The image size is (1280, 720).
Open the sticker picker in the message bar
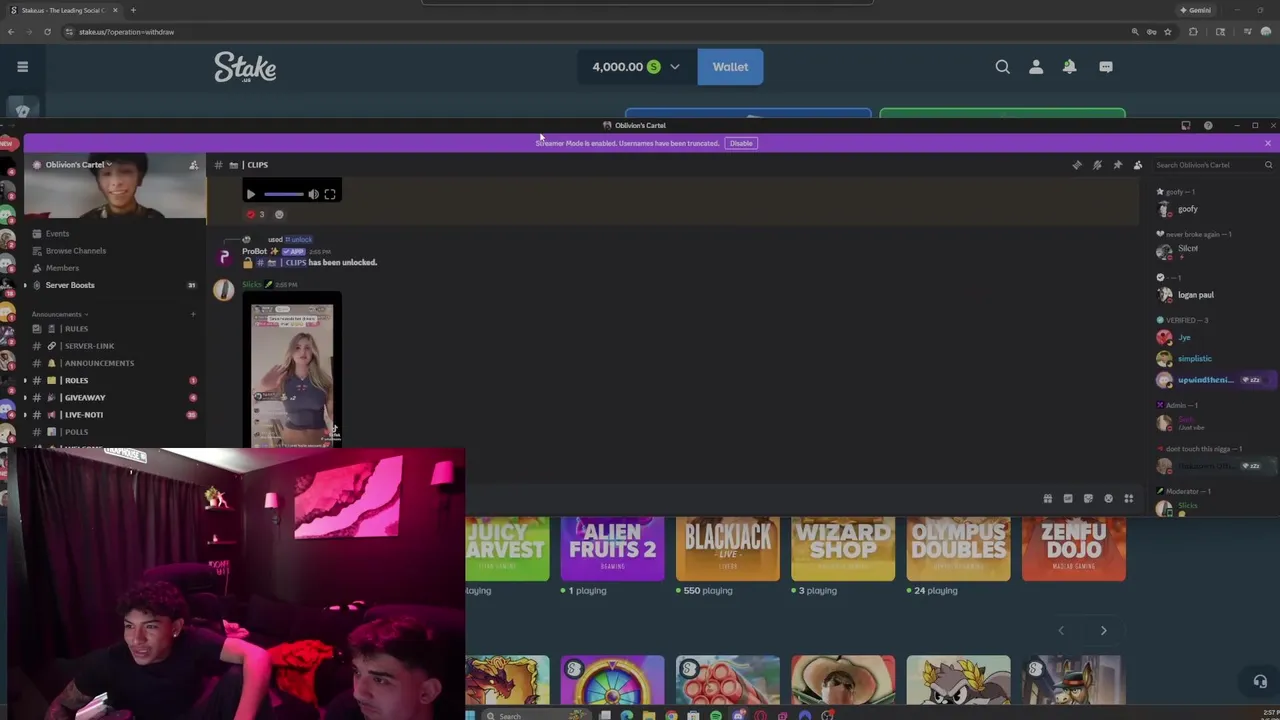(1088, 498)
